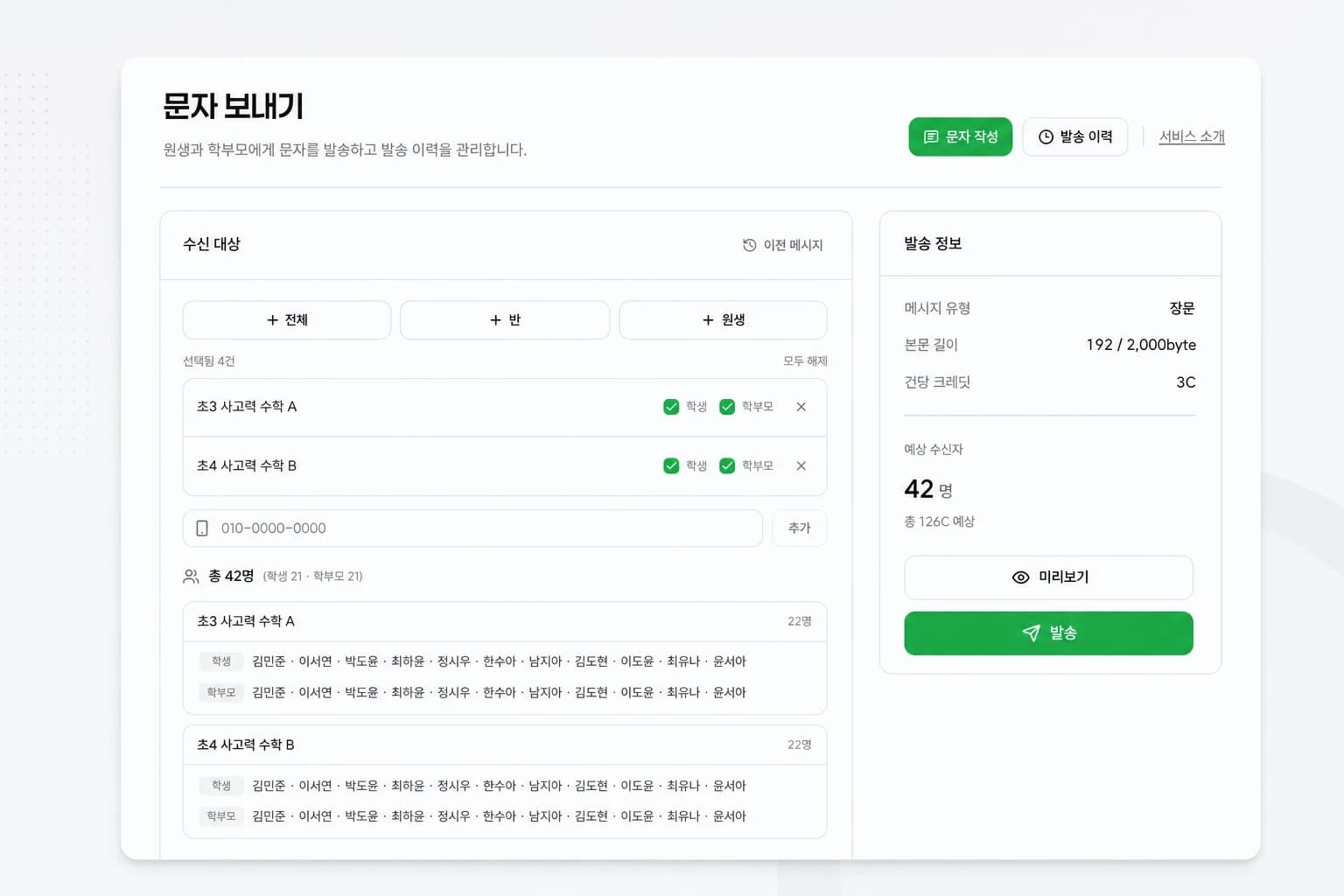Image resolution: width=1344 pixels, height=896 pixels.
Task: Click the 문자 보내기 page title
Action: pos(233,106)
